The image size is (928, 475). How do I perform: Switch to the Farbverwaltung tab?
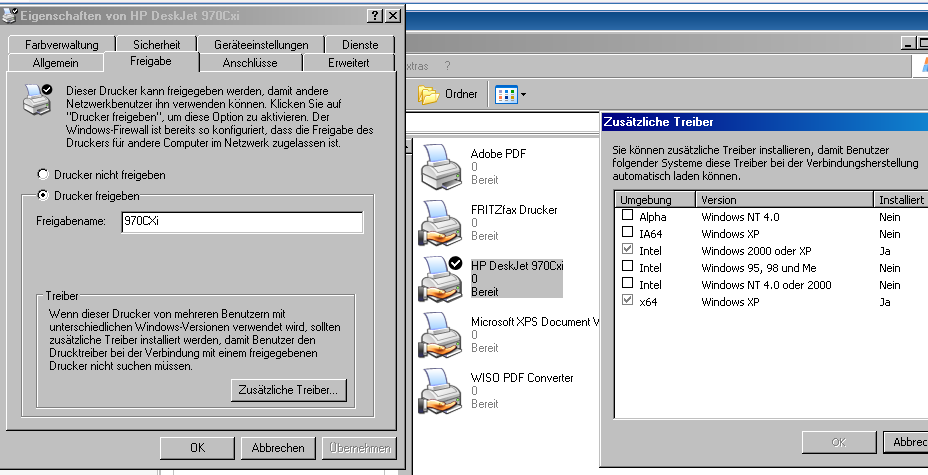(x=62, y=44)
